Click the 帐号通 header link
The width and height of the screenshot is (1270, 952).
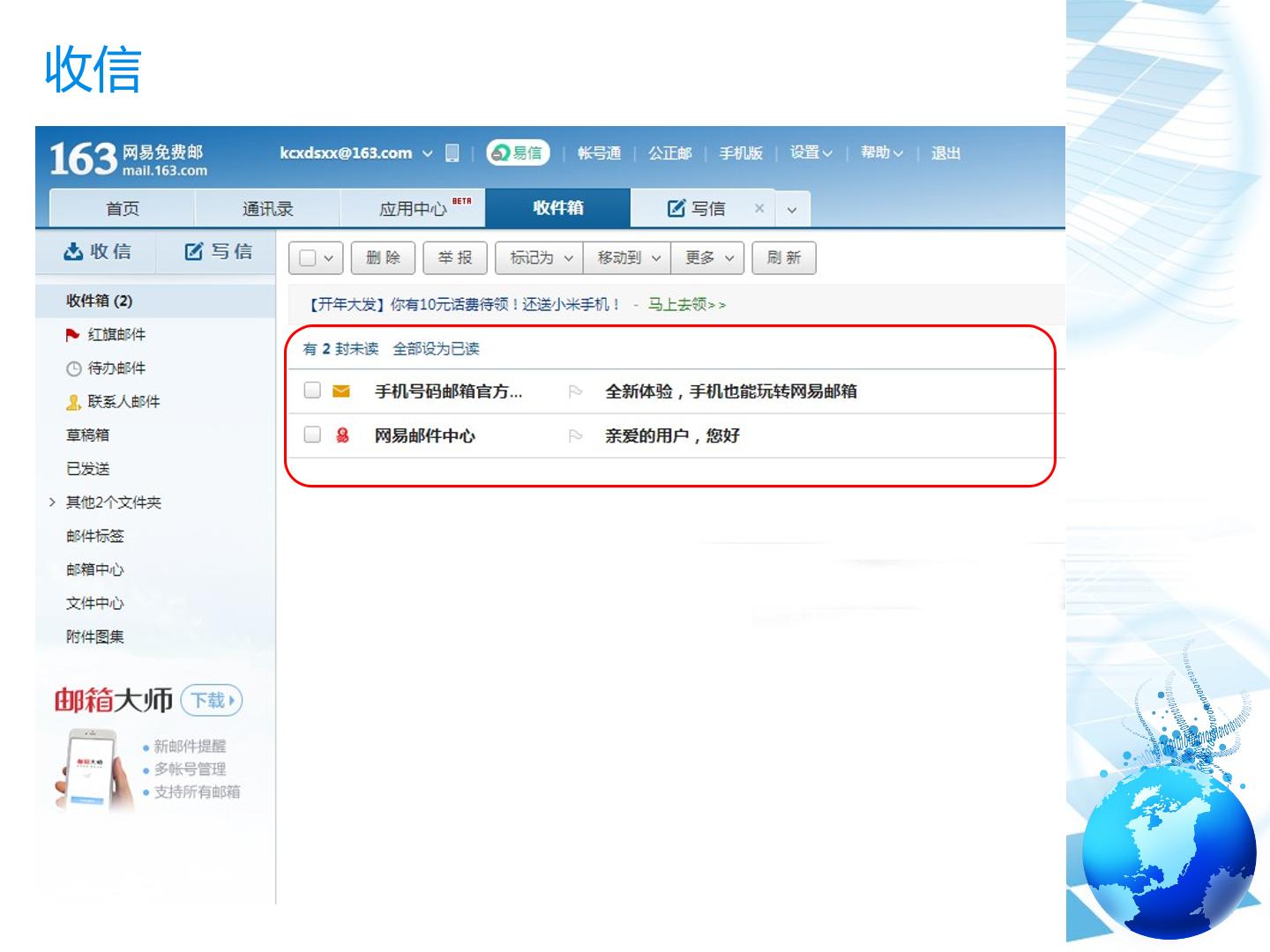click(599, 153)
